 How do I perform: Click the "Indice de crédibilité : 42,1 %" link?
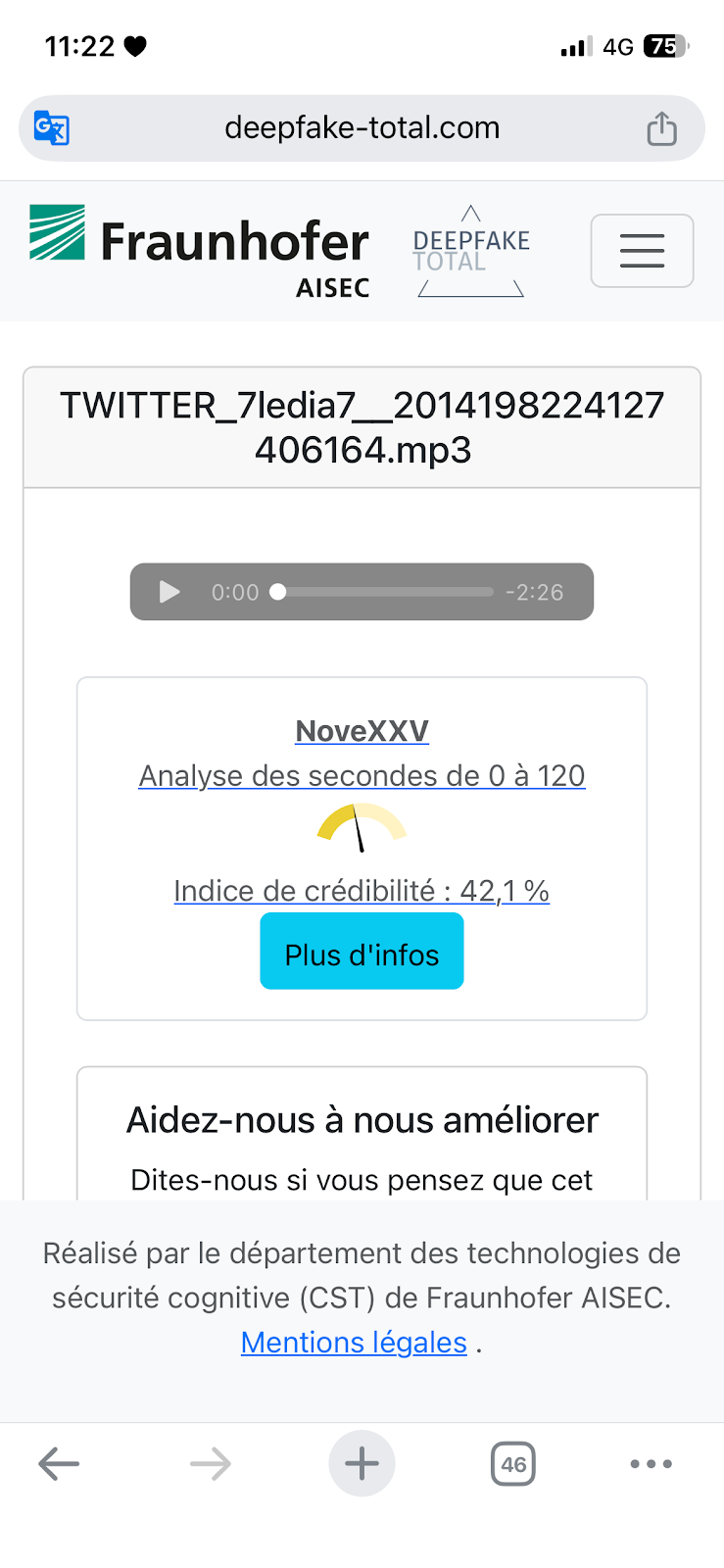tap(362, 891)
